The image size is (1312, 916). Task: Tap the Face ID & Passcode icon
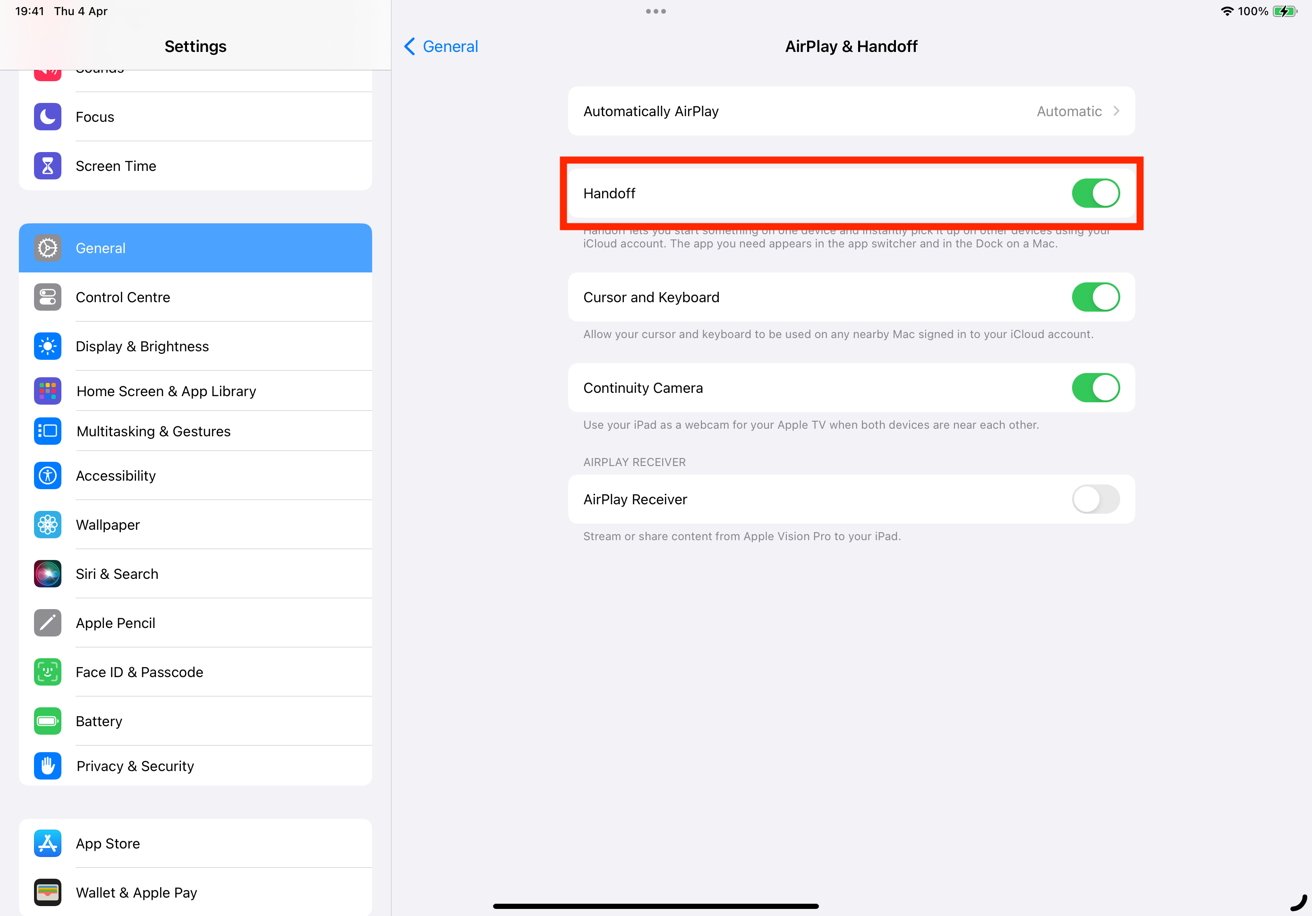click(48, 672)
